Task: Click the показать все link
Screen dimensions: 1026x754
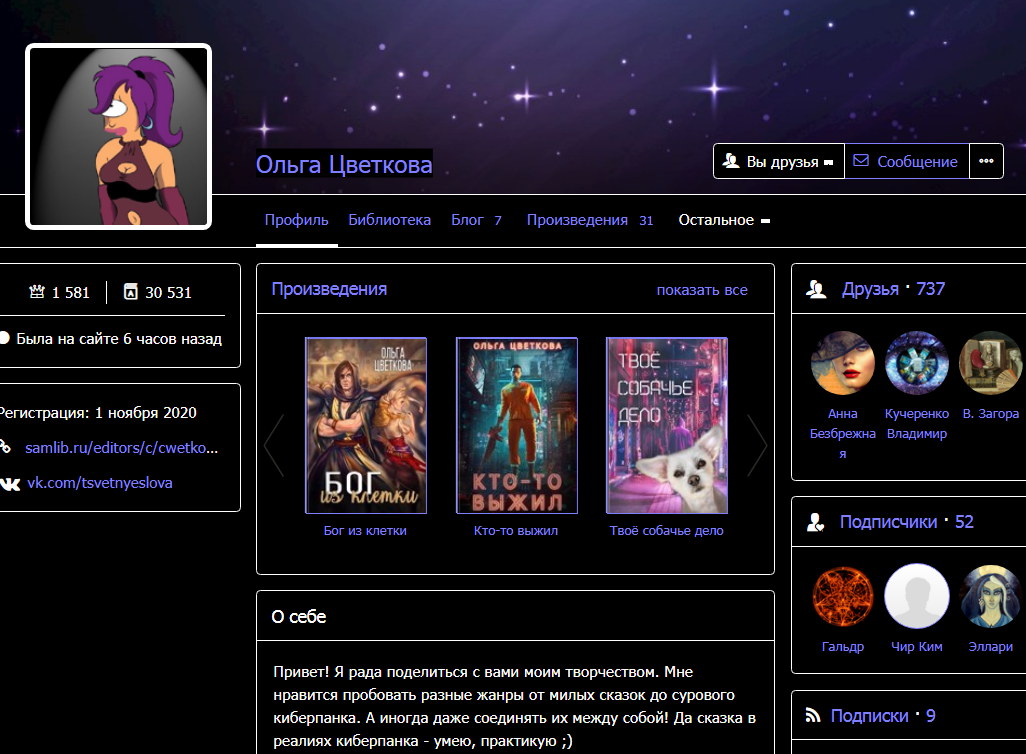Action: tap(701, 290)
